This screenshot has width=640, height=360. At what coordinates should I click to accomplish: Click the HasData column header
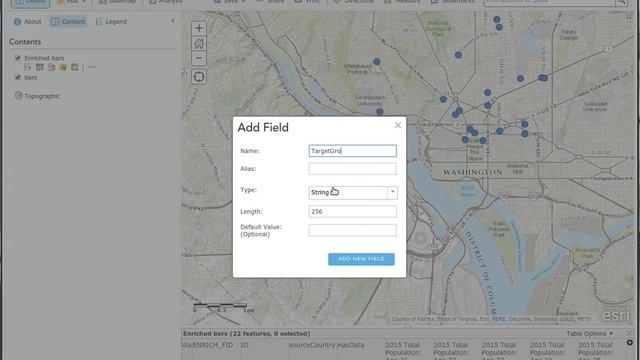(351, 345)
